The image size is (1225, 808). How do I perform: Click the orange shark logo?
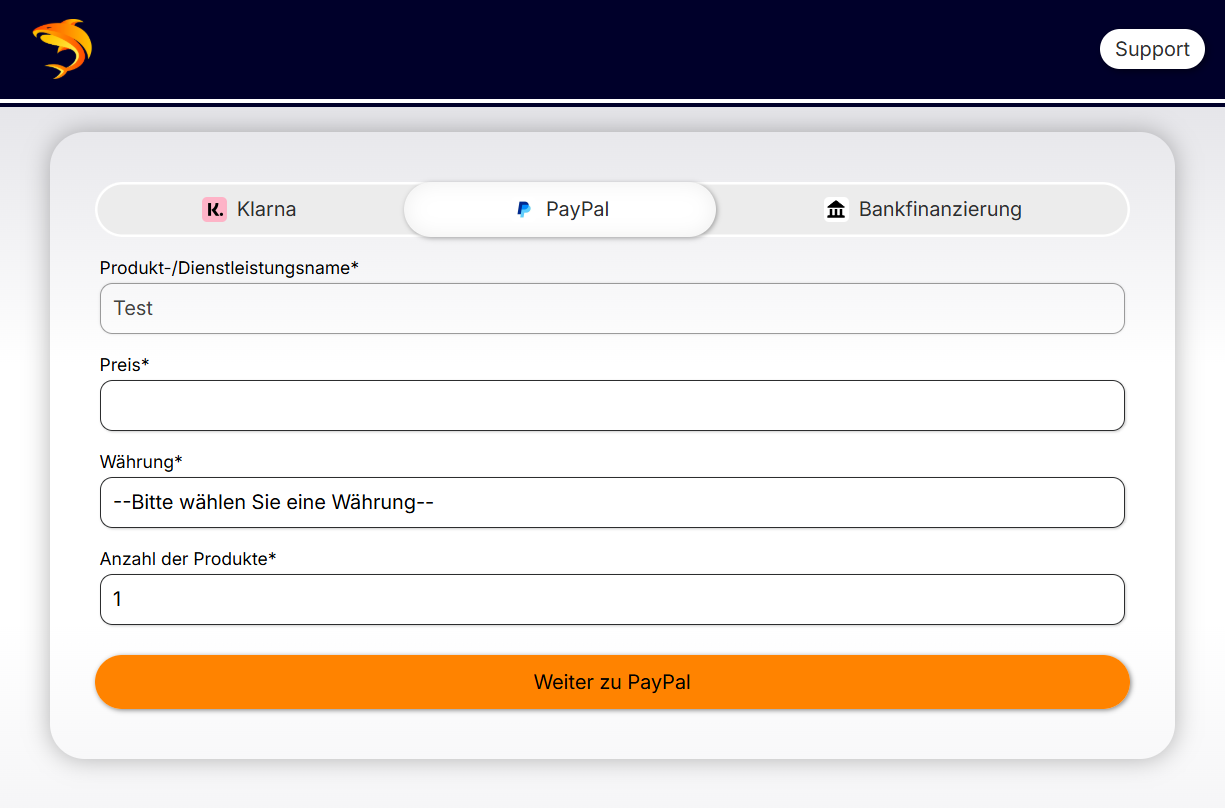(x=62, y=49)
